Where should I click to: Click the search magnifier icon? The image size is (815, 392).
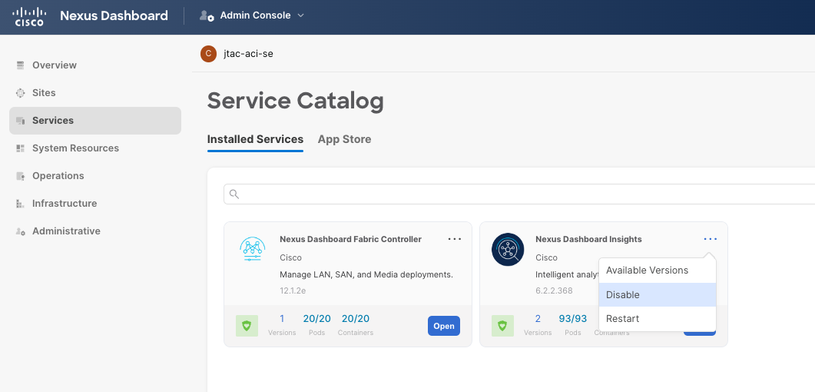click(234, 194)
